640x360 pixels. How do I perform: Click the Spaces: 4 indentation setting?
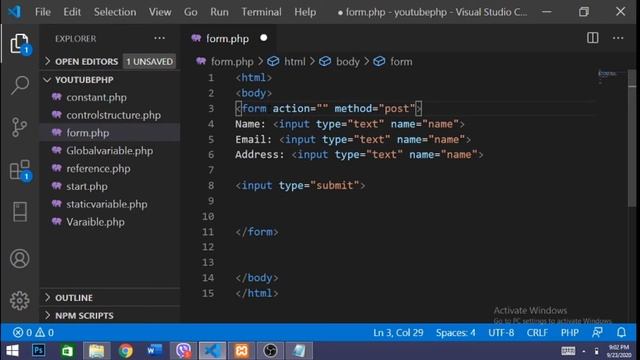456,333
